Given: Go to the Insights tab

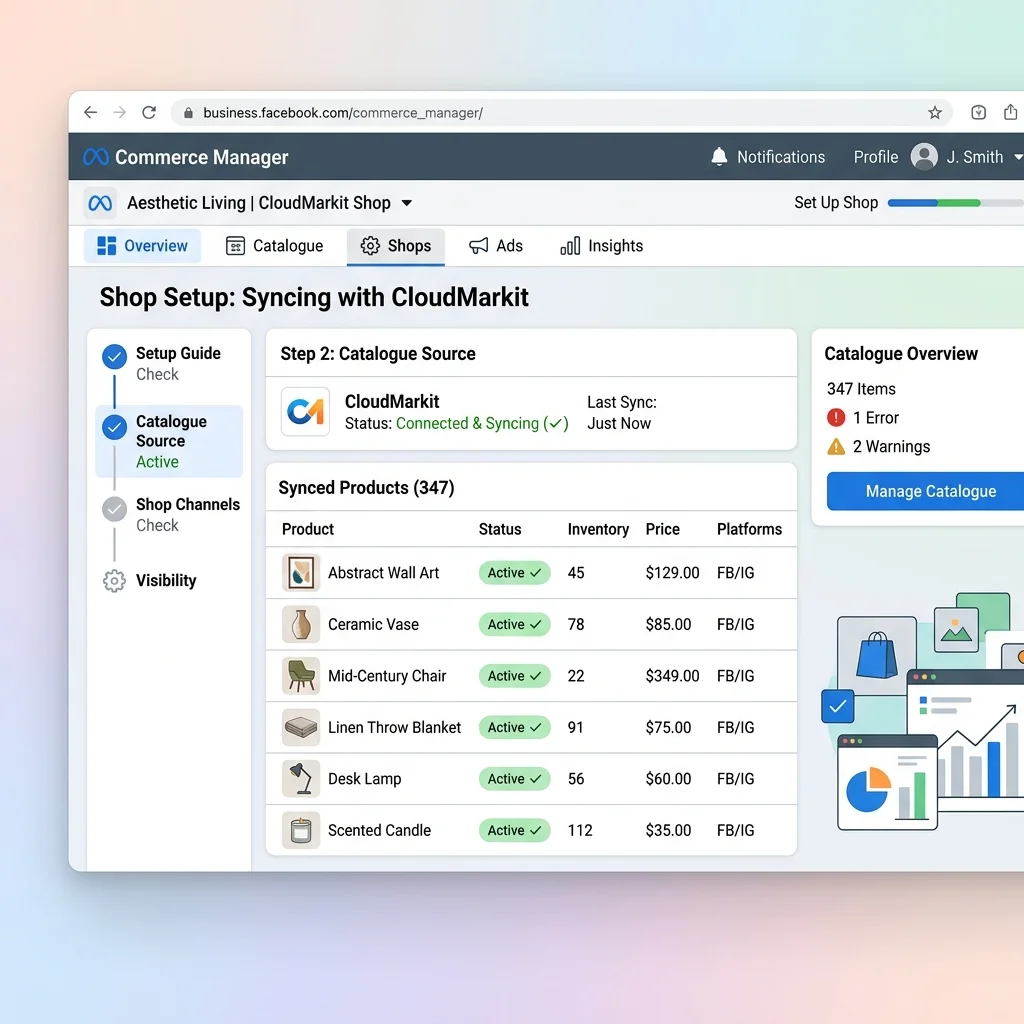Looking at the screenshot, I should tap(602, 246).
